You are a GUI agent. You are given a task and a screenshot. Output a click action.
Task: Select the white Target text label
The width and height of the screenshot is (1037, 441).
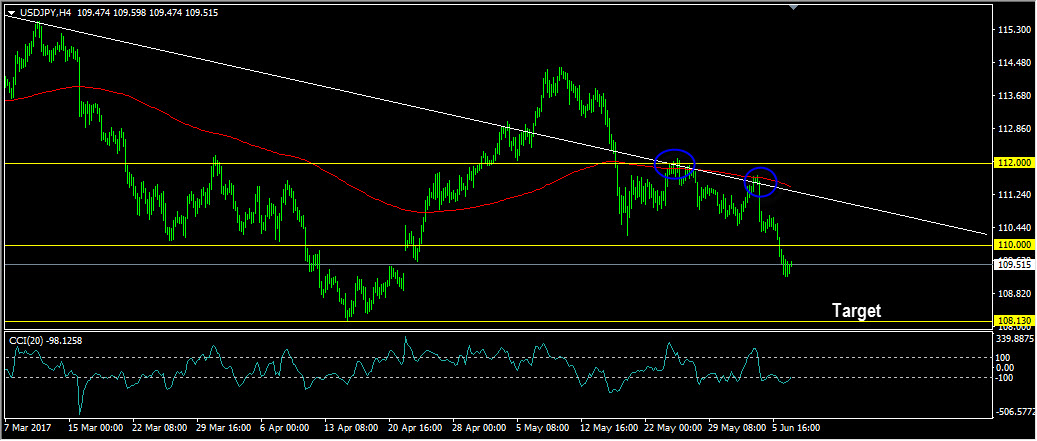click(x=856, y=311)
